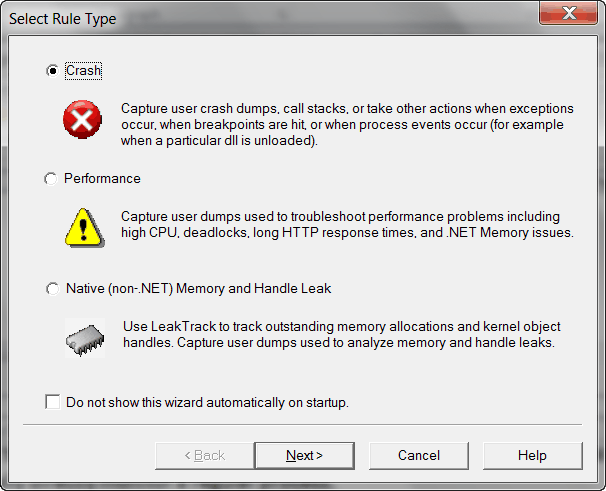Click the memory chip icon

[x=85, y=338]
